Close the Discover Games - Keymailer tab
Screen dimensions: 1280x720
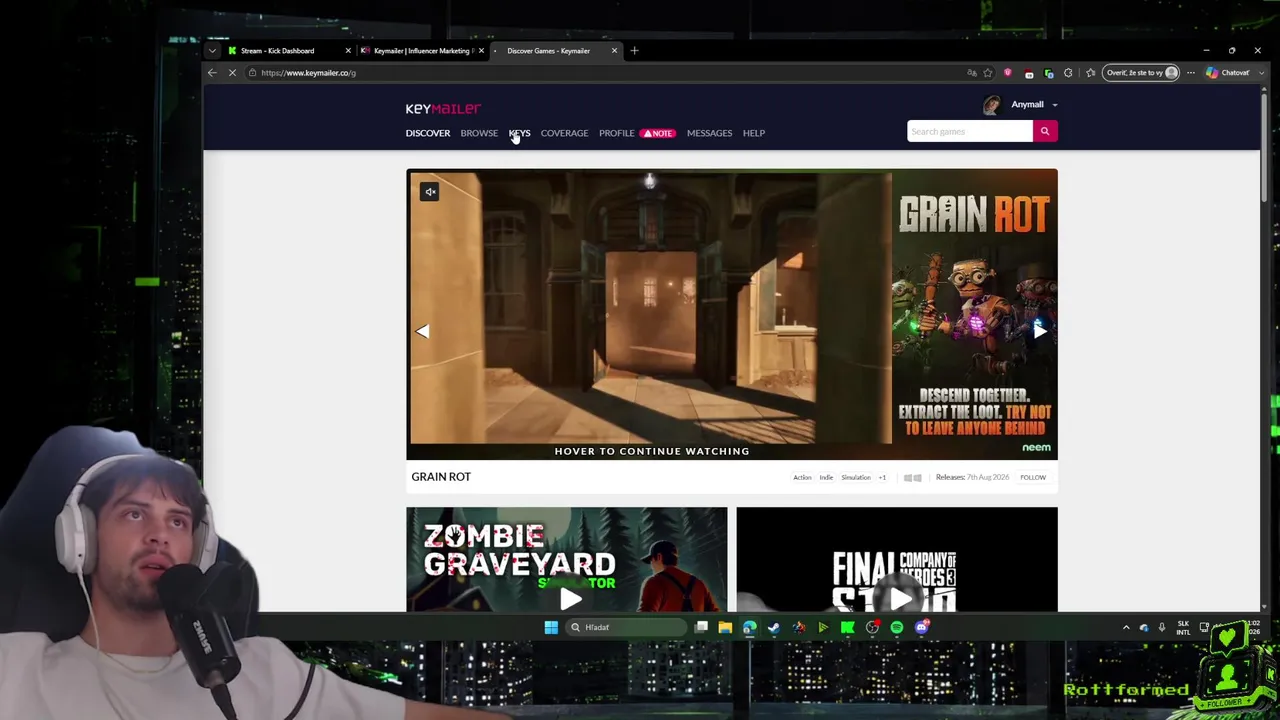pyautogui.click(x=614, y=51)
